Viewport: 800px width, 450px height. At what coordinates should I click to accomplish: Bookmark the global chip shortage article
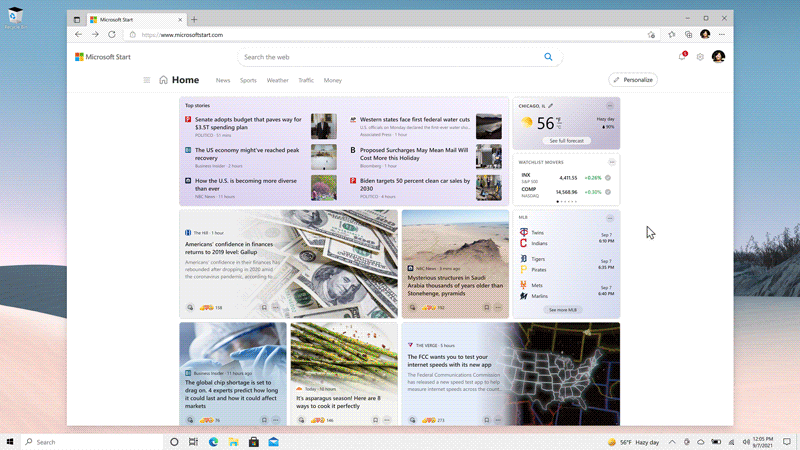264,420
